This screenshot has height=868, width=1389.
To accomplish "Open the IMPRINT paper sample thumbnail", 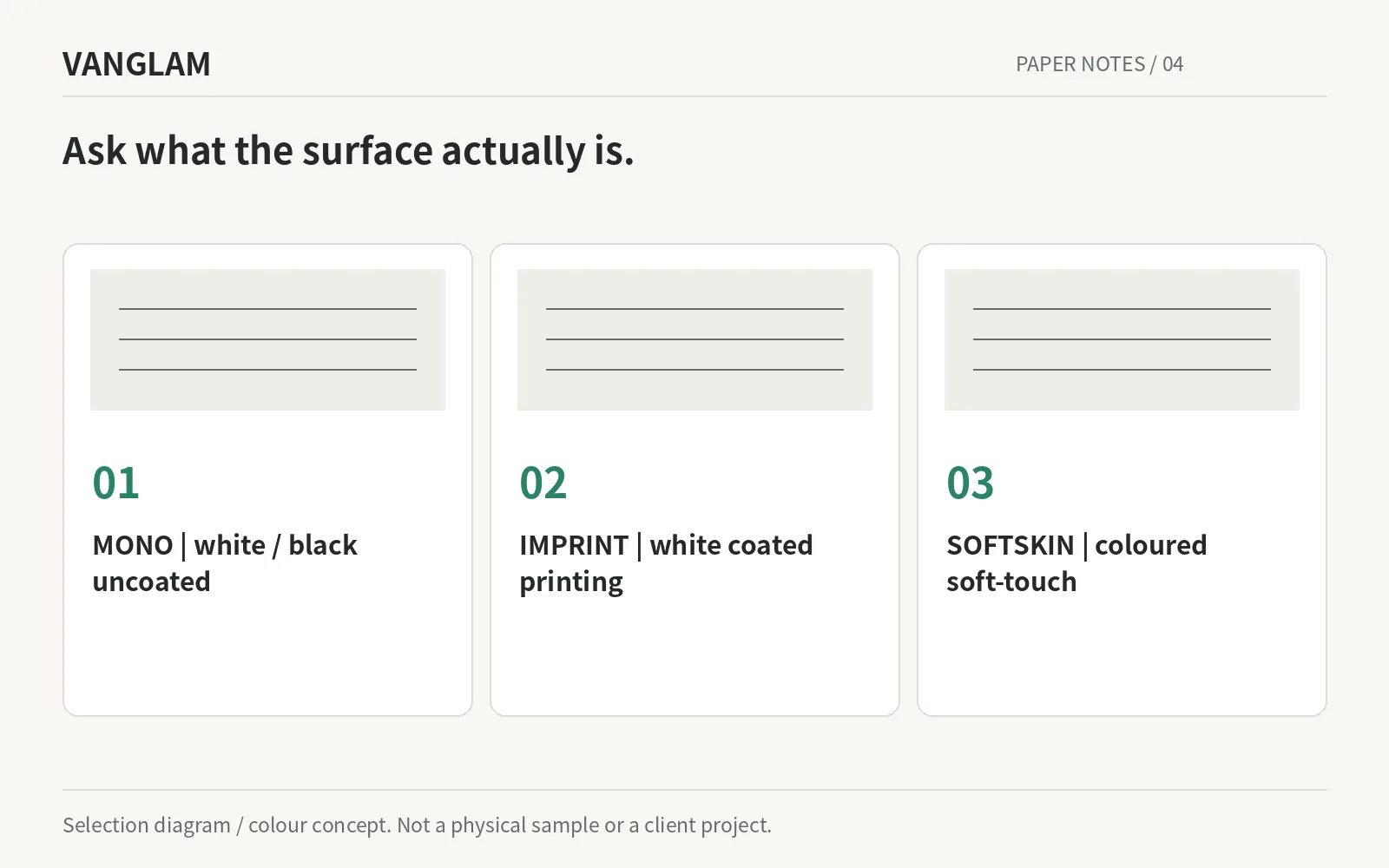I will [694, 339].
